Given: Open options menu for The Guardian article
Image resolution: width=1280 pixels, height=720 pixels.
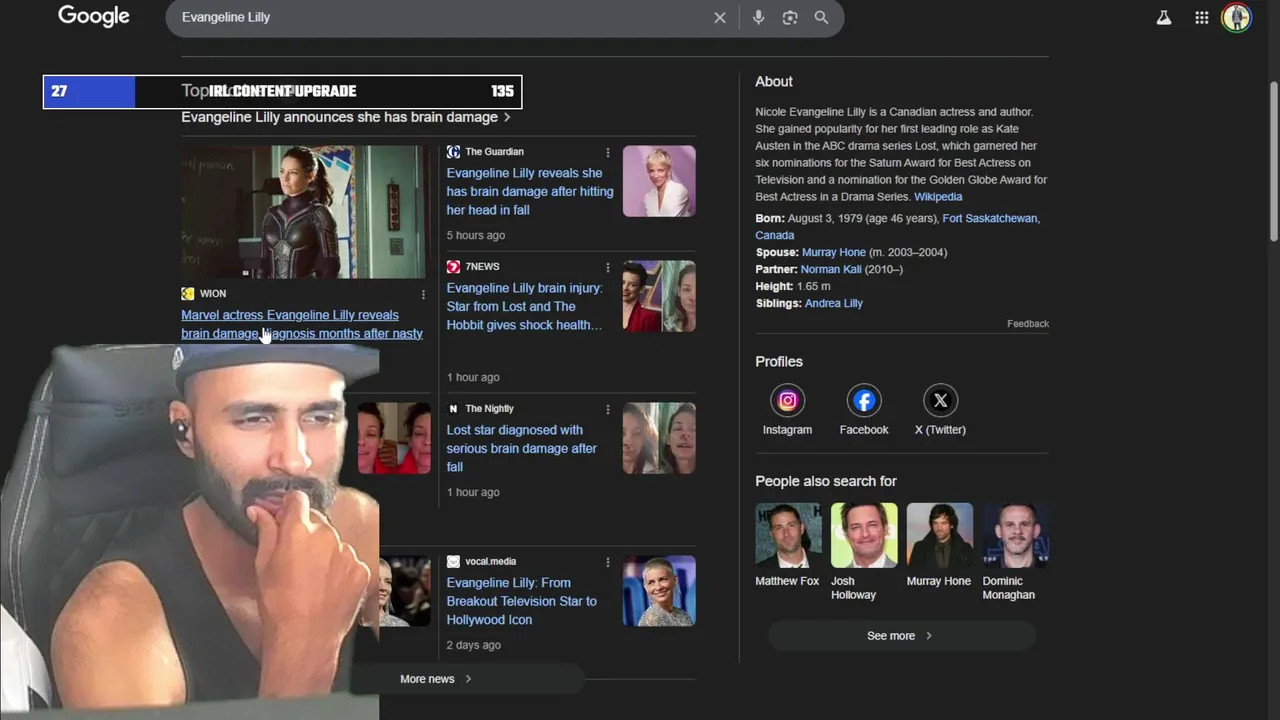Looking at the screenshot, I should [x=607, y=152].
